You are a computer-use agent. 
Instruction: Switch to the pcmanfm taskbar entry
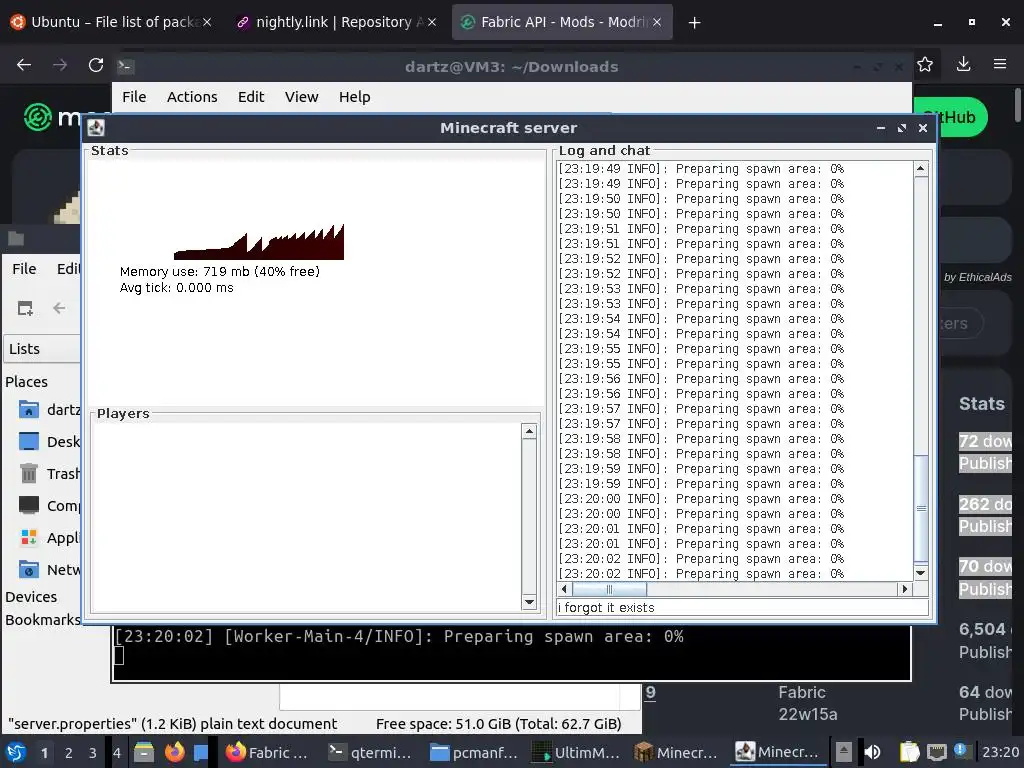pyautogui.click(x=473, y=752)
